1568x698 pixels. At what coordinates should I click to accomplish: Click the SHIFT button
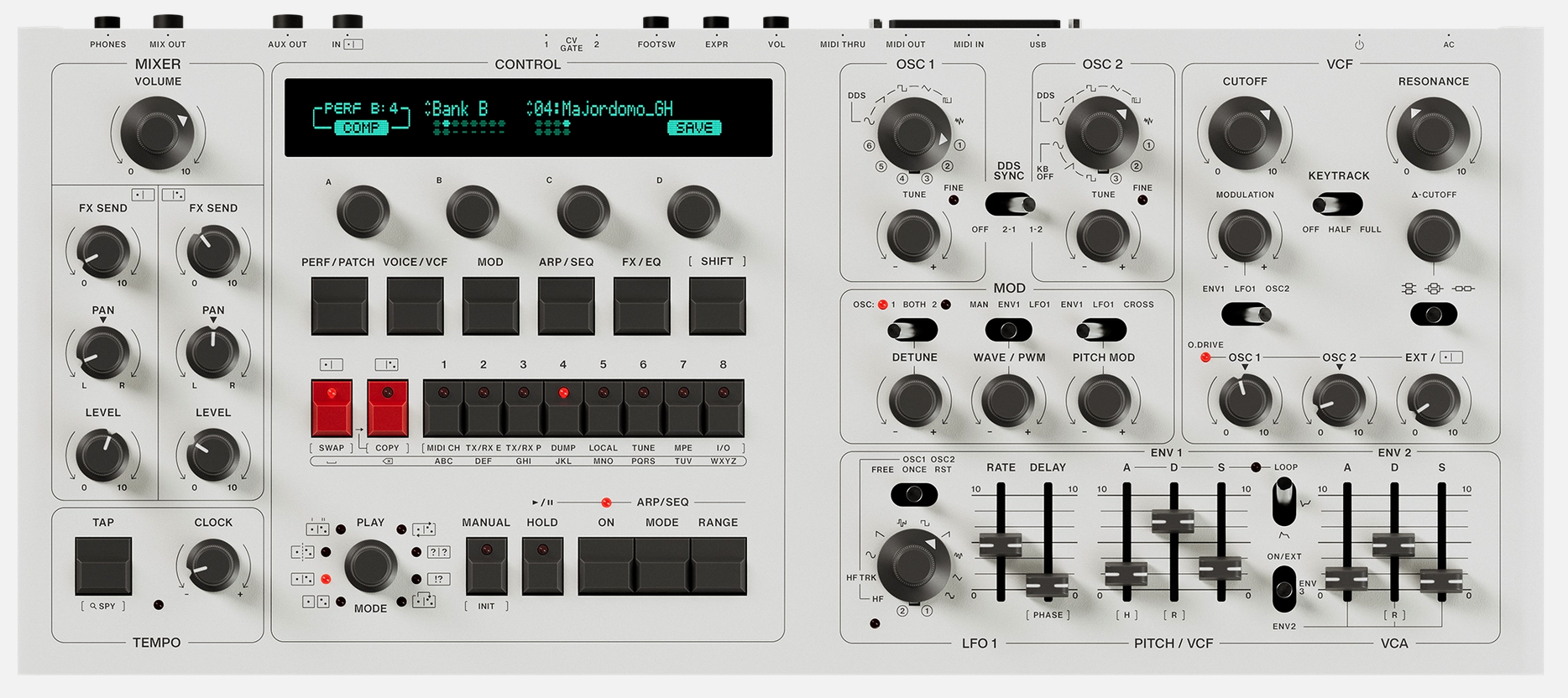pyautogui.click(x=717, y=306)
